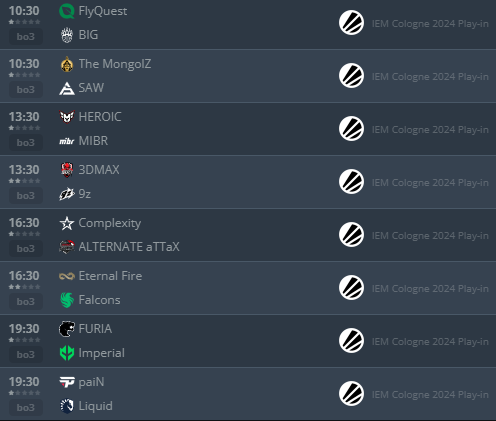Screen dimensions: 496x421
Task: Click ESL event logo in FlyQuest vs BIG row
Action: click(351, 23)
